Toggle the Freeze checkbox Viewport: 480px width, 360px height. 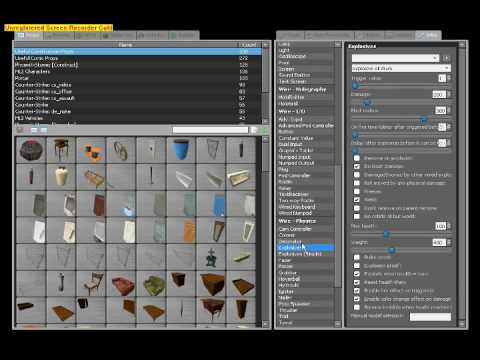357,191
